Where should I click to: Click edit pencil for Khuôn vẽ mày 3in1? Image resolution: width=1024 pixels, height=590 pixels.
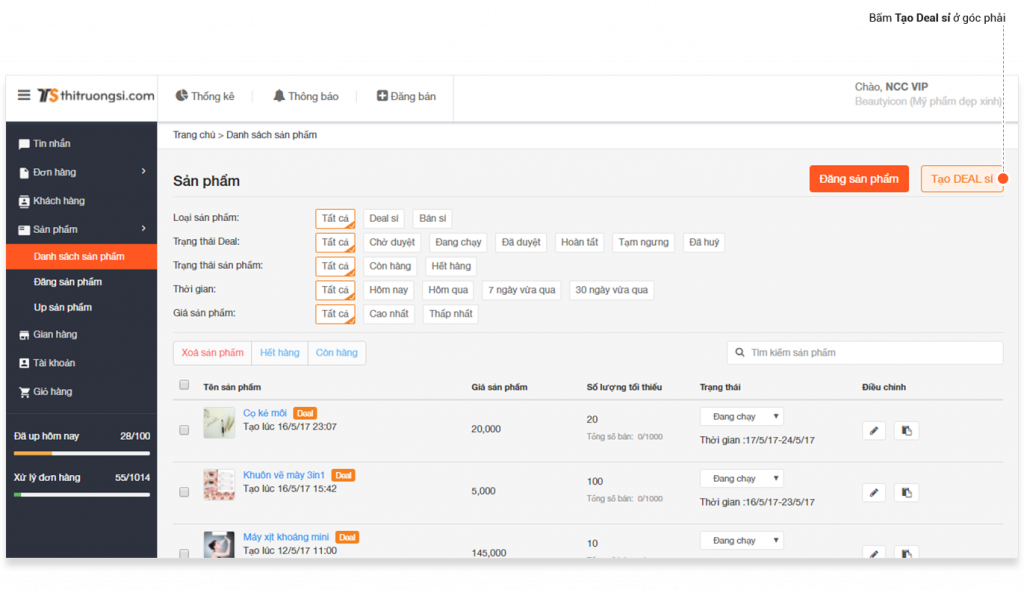pyautogui.click(x=874, y=493)
